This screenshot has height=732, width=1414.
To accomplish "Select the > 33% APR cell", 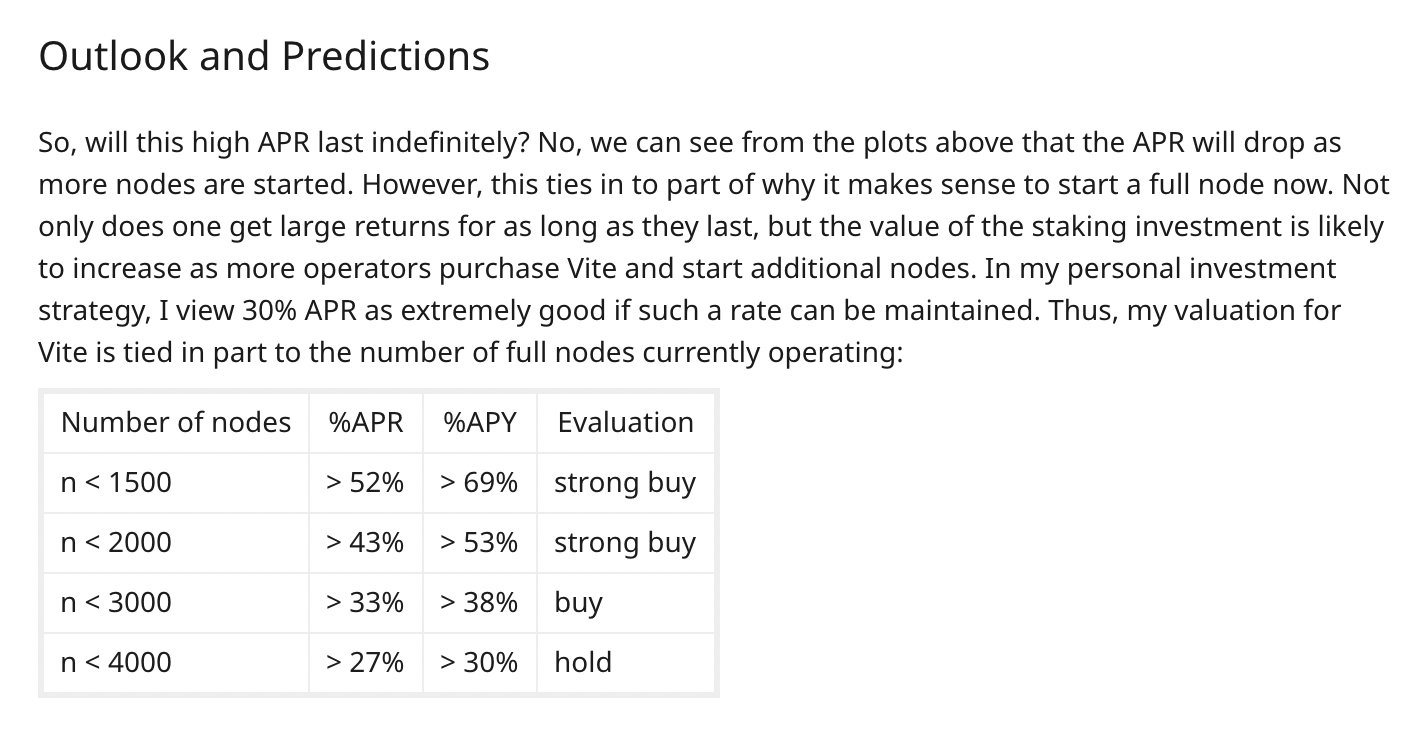I will click(365, 603).
